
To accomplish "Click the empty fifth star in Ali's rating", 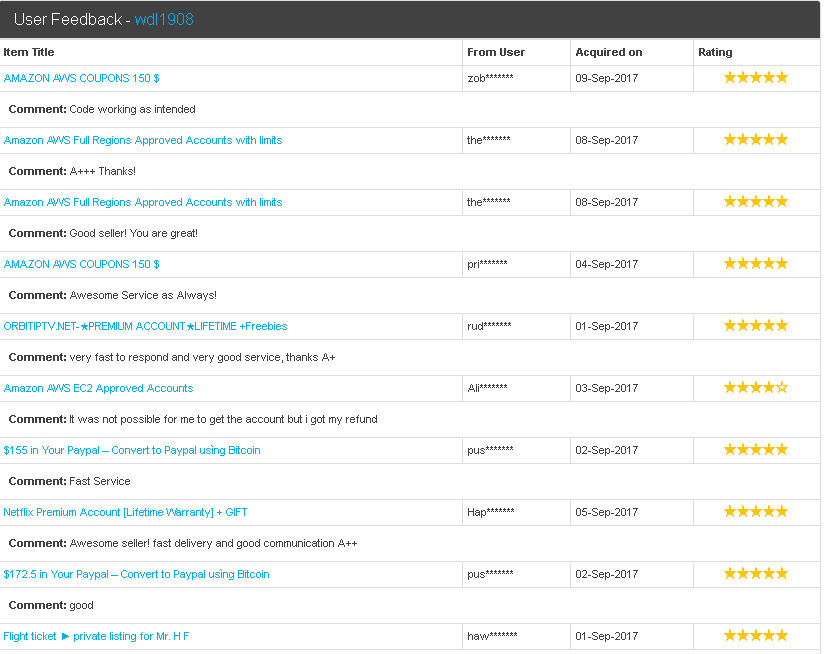I will (x=782, y=388).
